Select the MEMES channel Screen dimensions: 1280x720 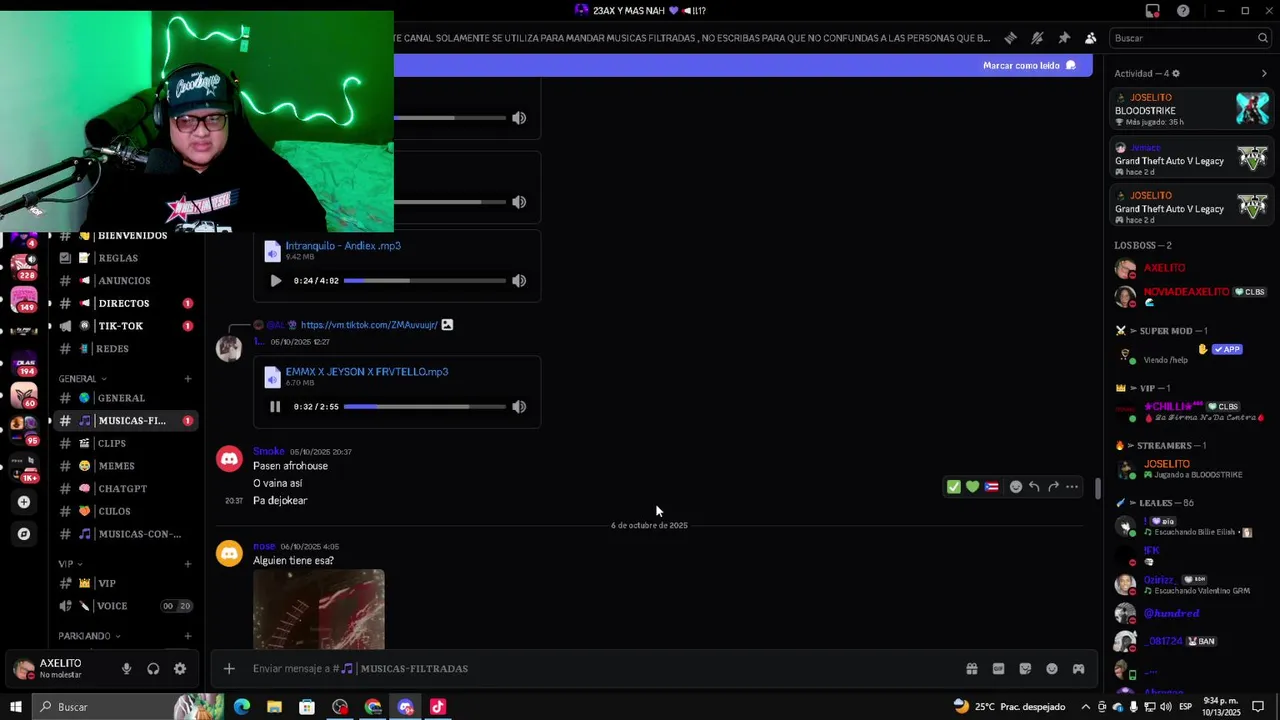125,466
